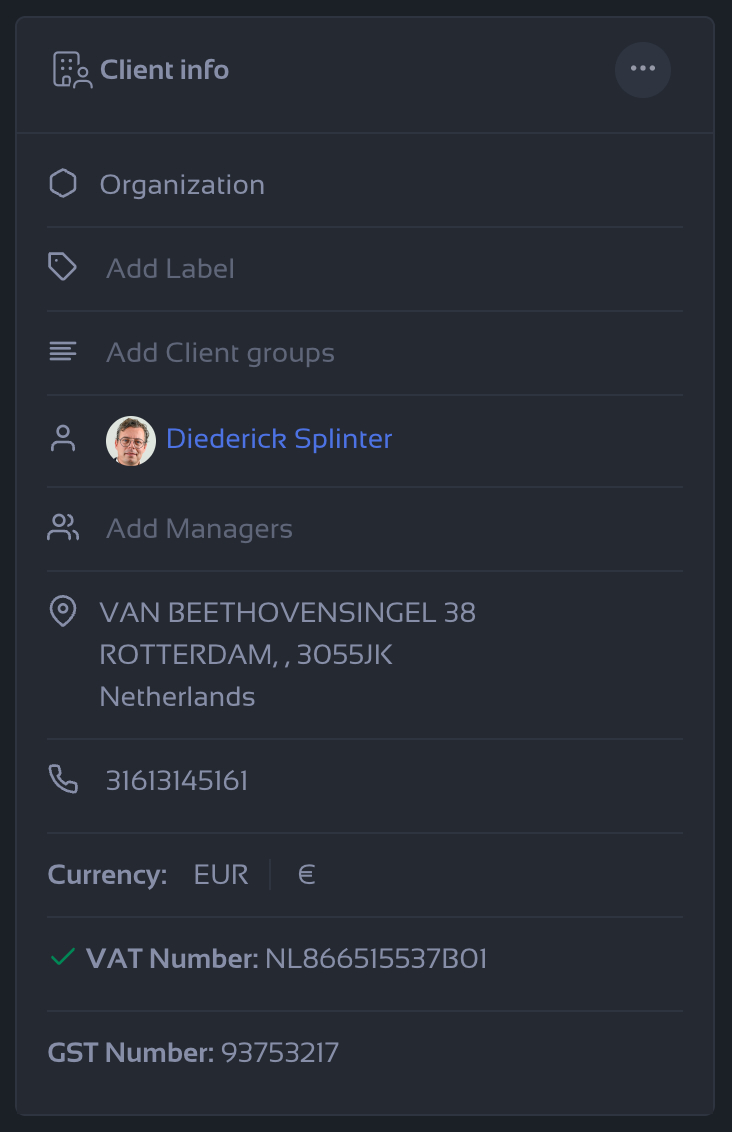The image size is (732, 1132).
Task: Click the EUR currency value
Action: coord(221,875)
